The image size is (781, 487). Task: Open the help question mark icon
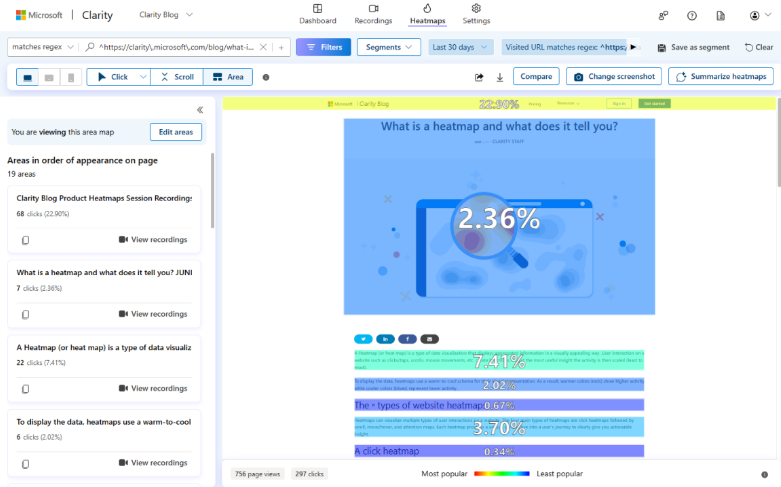point(692,15)
